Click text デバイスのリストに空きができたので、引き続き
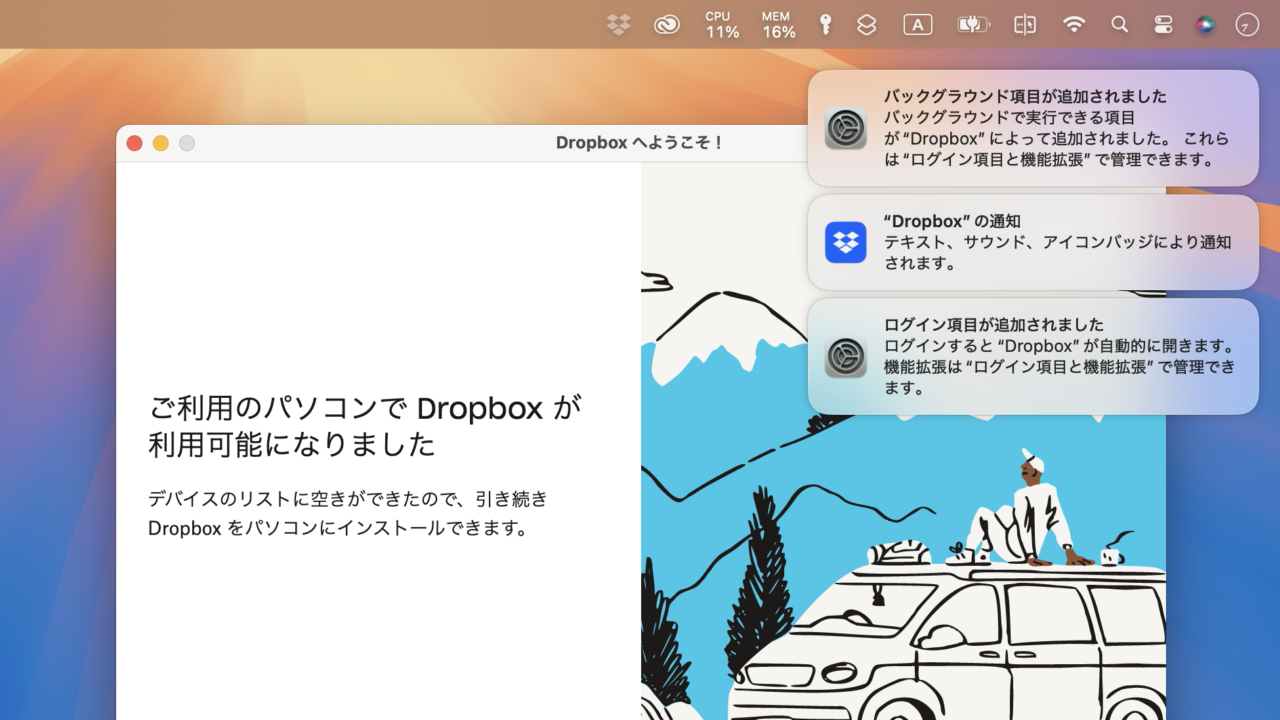 [348, 498]
